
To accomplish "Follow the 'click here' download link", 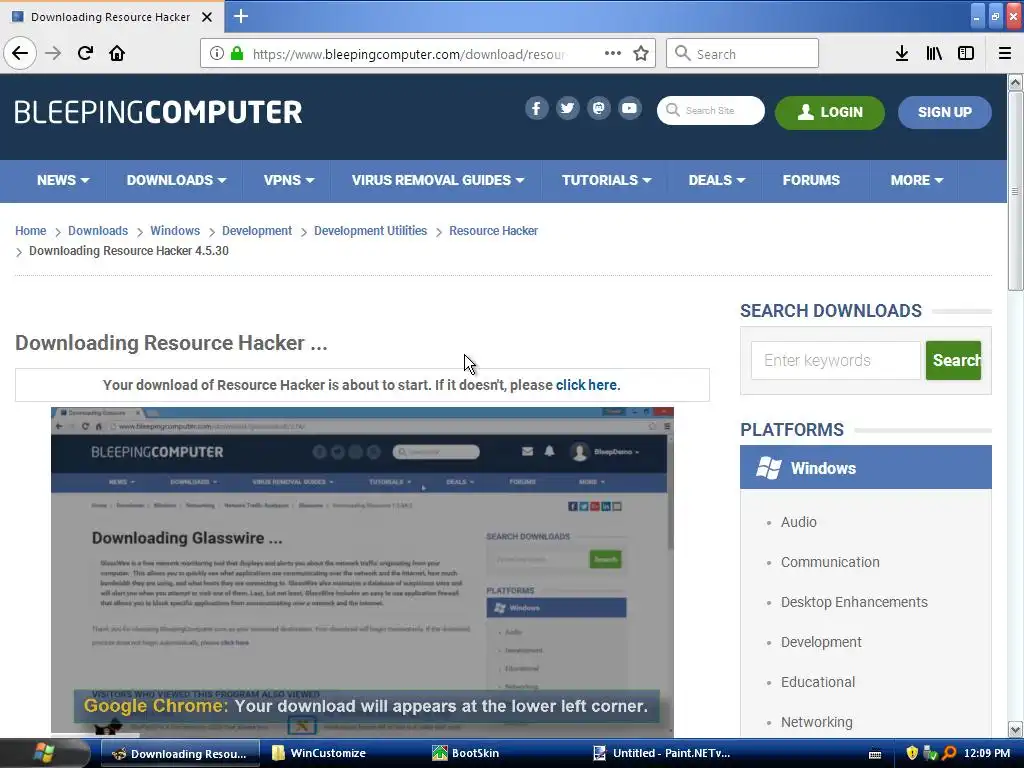I will click(x=586, y=385).
